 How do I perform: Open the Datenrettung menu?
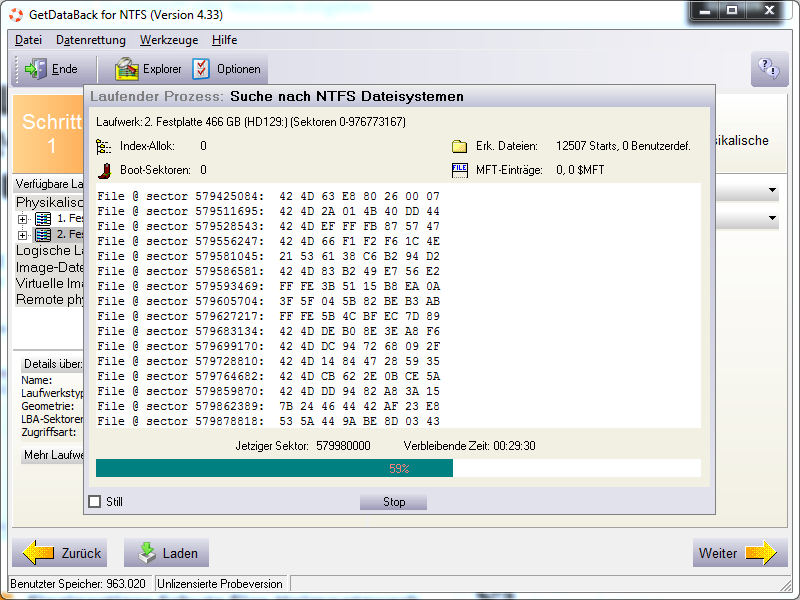click(91, 40)
